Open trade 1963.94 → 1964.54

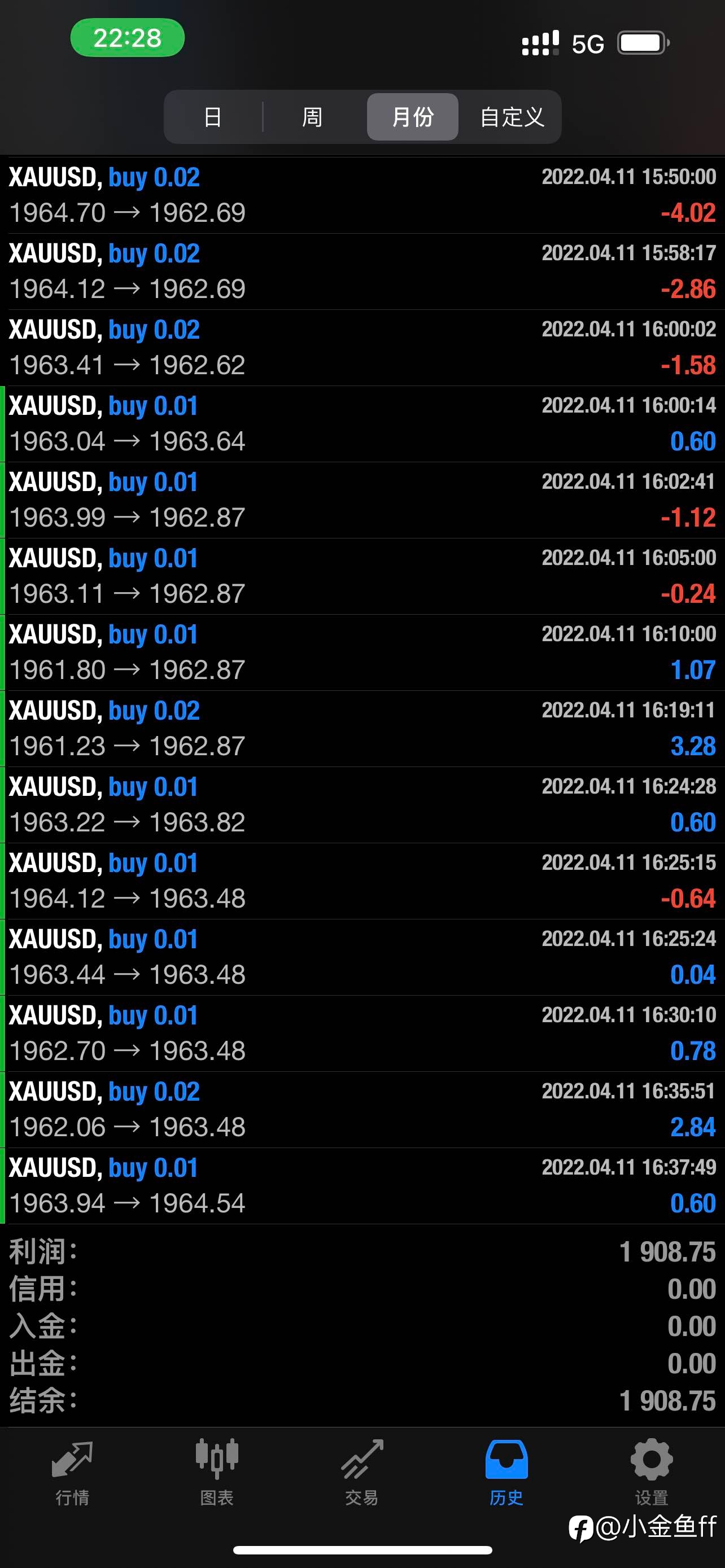click(362, 1186)
